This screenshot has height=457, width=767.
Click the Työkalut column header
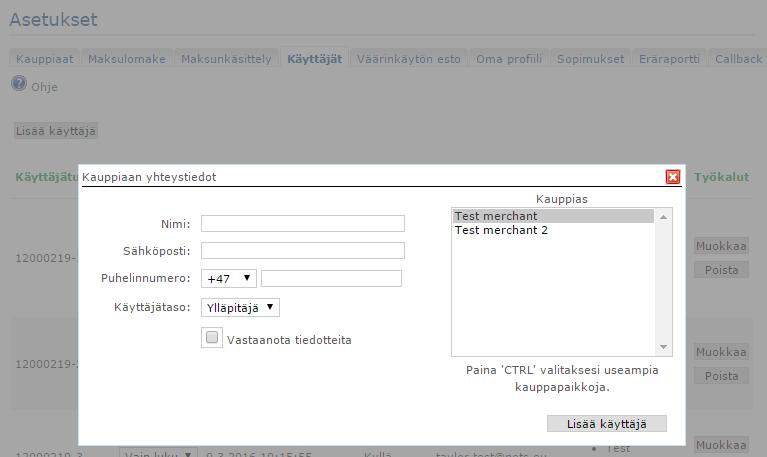click(x=721, y=177)
